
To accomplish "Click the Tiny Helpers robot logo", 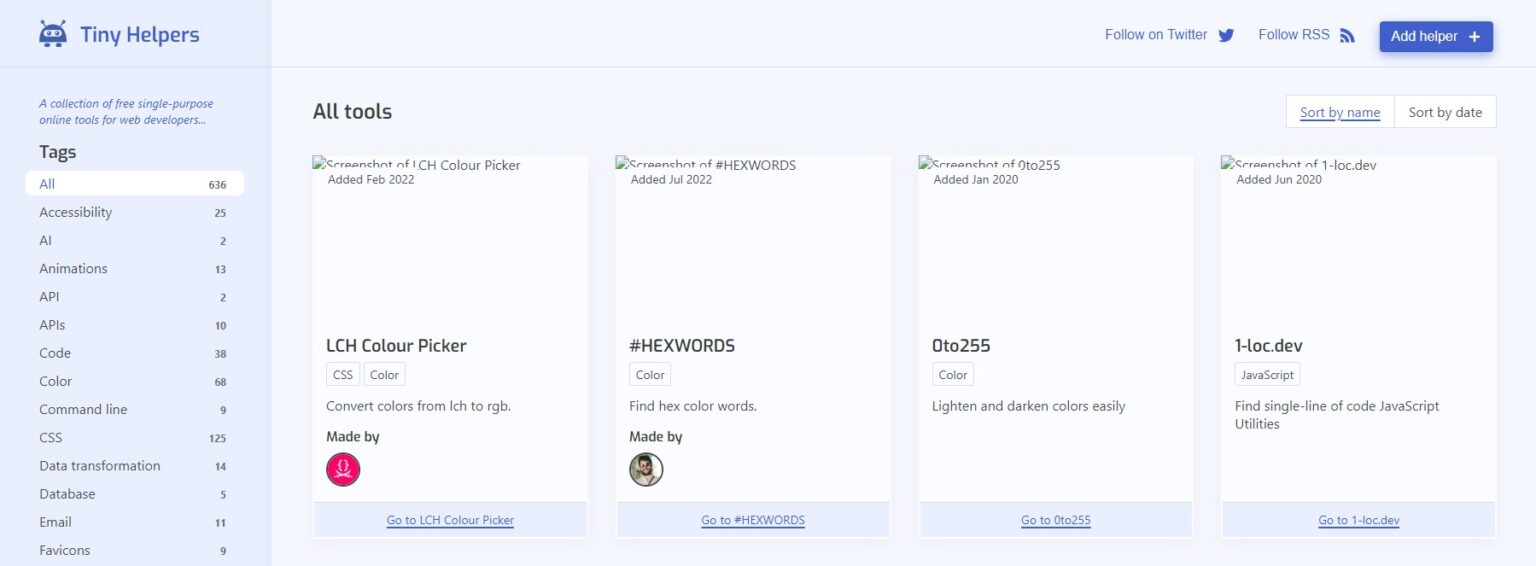I will pos(53,34).
